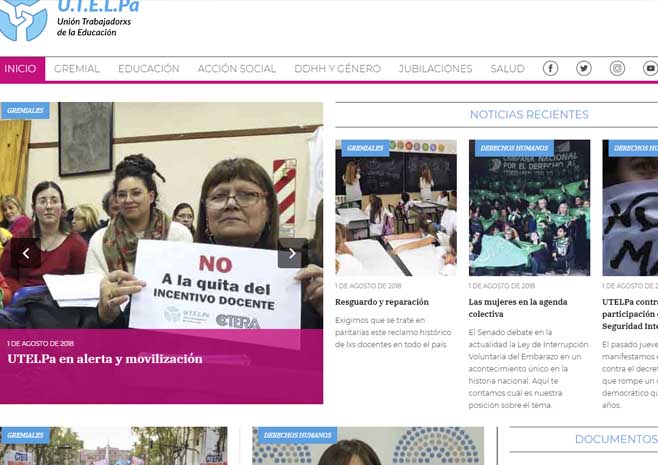The height and width of the screenshot is (465, 658).
Task: Click DERECHOS HUMANOS tag on green-scarves card
Action: pos(514,148)
